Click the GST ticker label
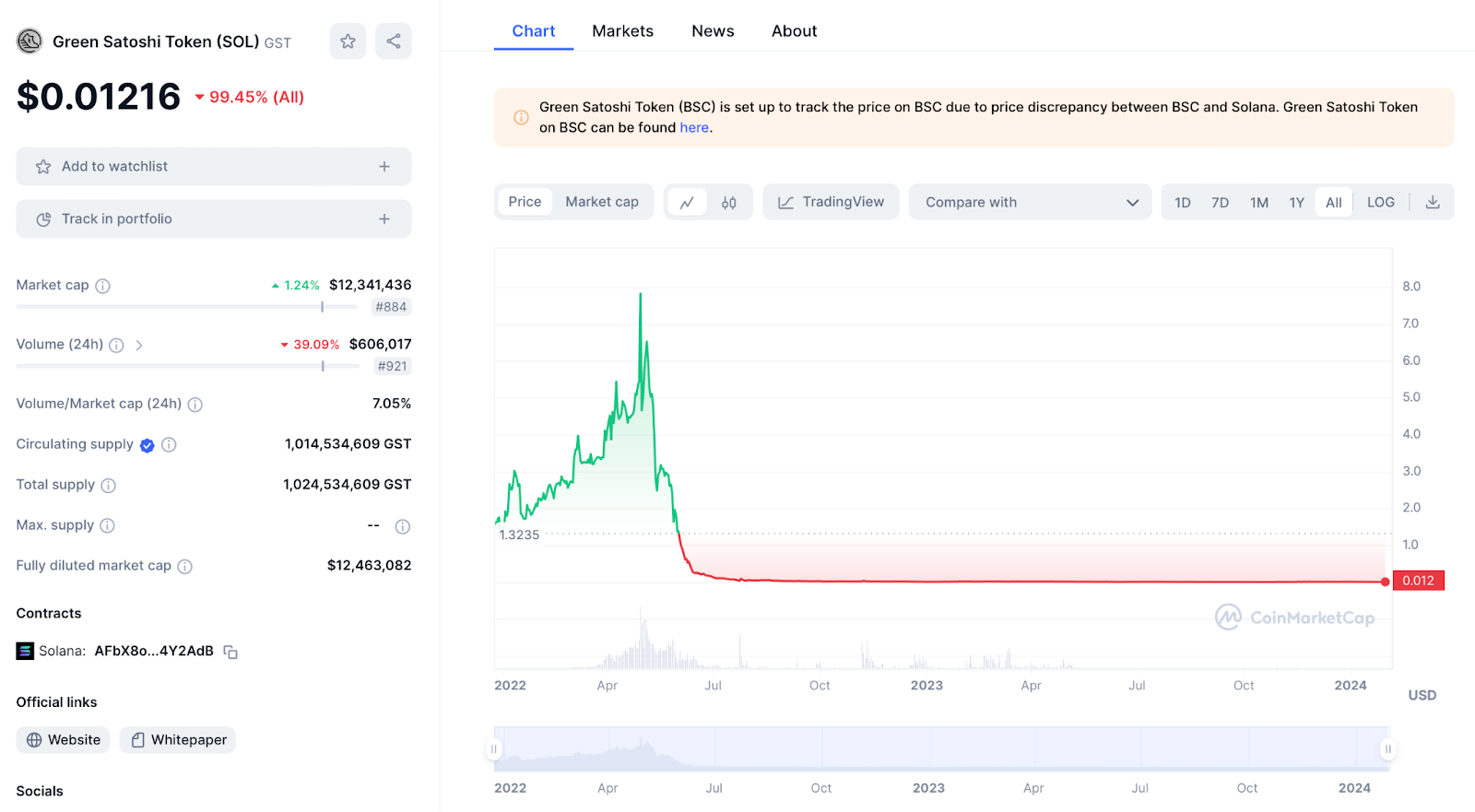The height and width of the screenshot is (812, 1475). pos(277,43)
